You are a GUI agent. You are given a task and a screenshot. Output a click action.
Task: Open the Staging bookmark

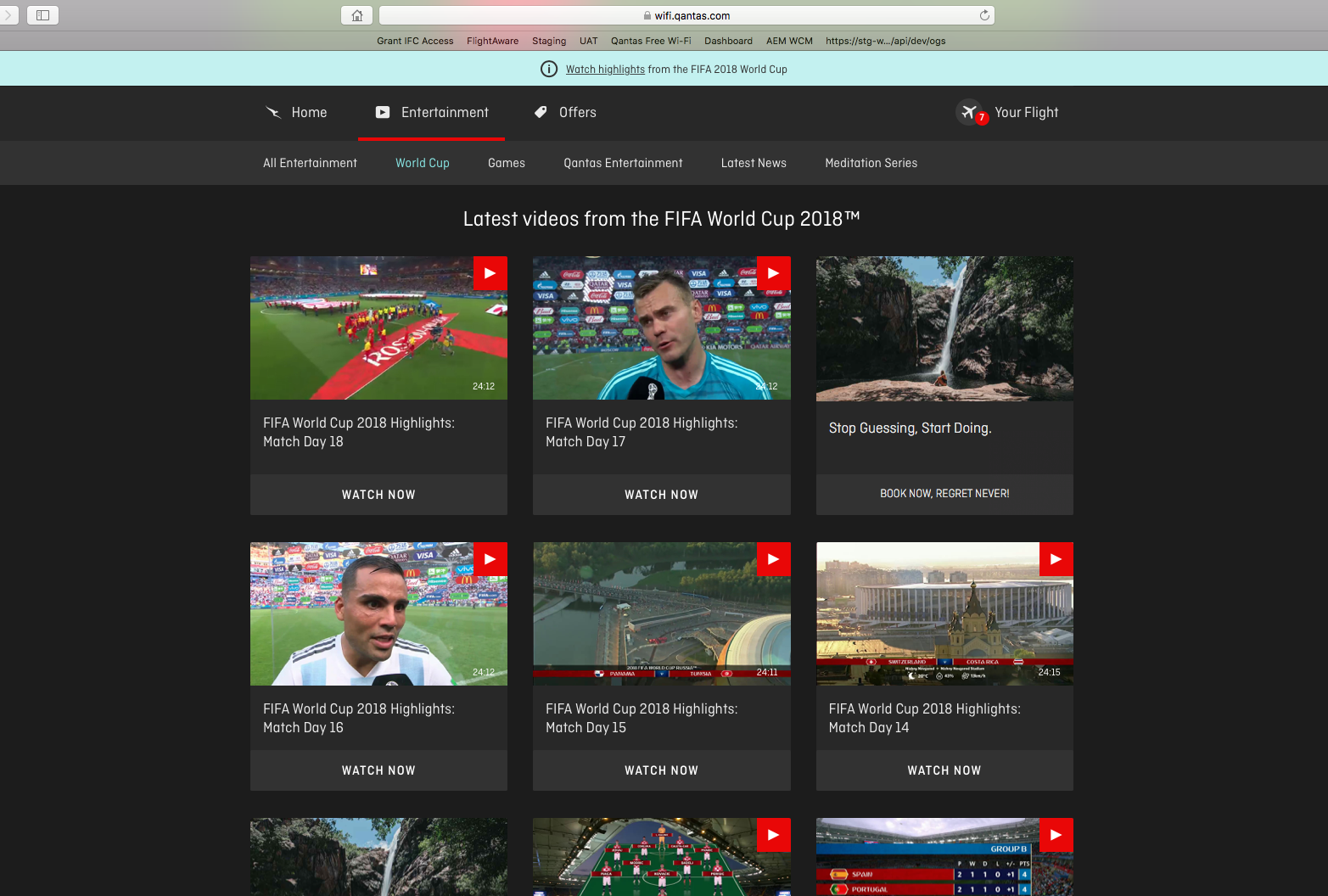click(549, 41)
